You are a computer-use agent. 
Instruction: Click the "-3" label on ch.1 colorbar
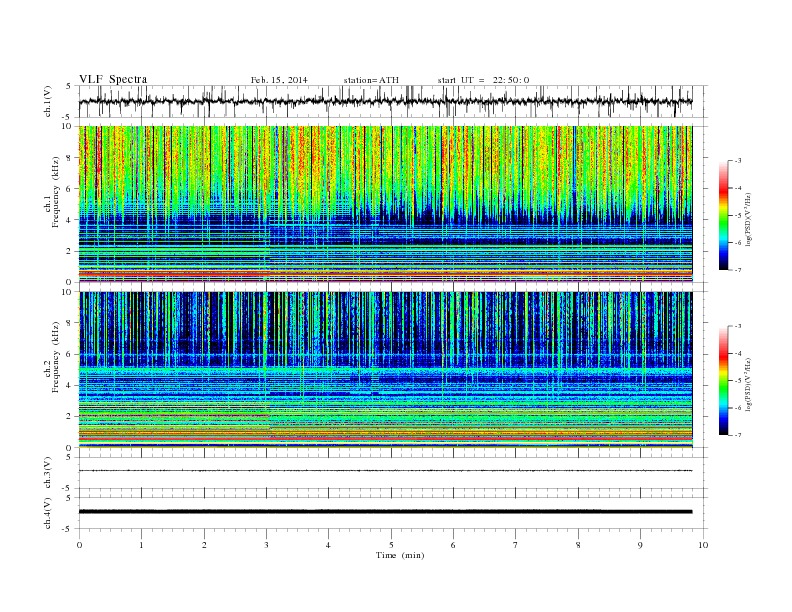pos(738,161)
